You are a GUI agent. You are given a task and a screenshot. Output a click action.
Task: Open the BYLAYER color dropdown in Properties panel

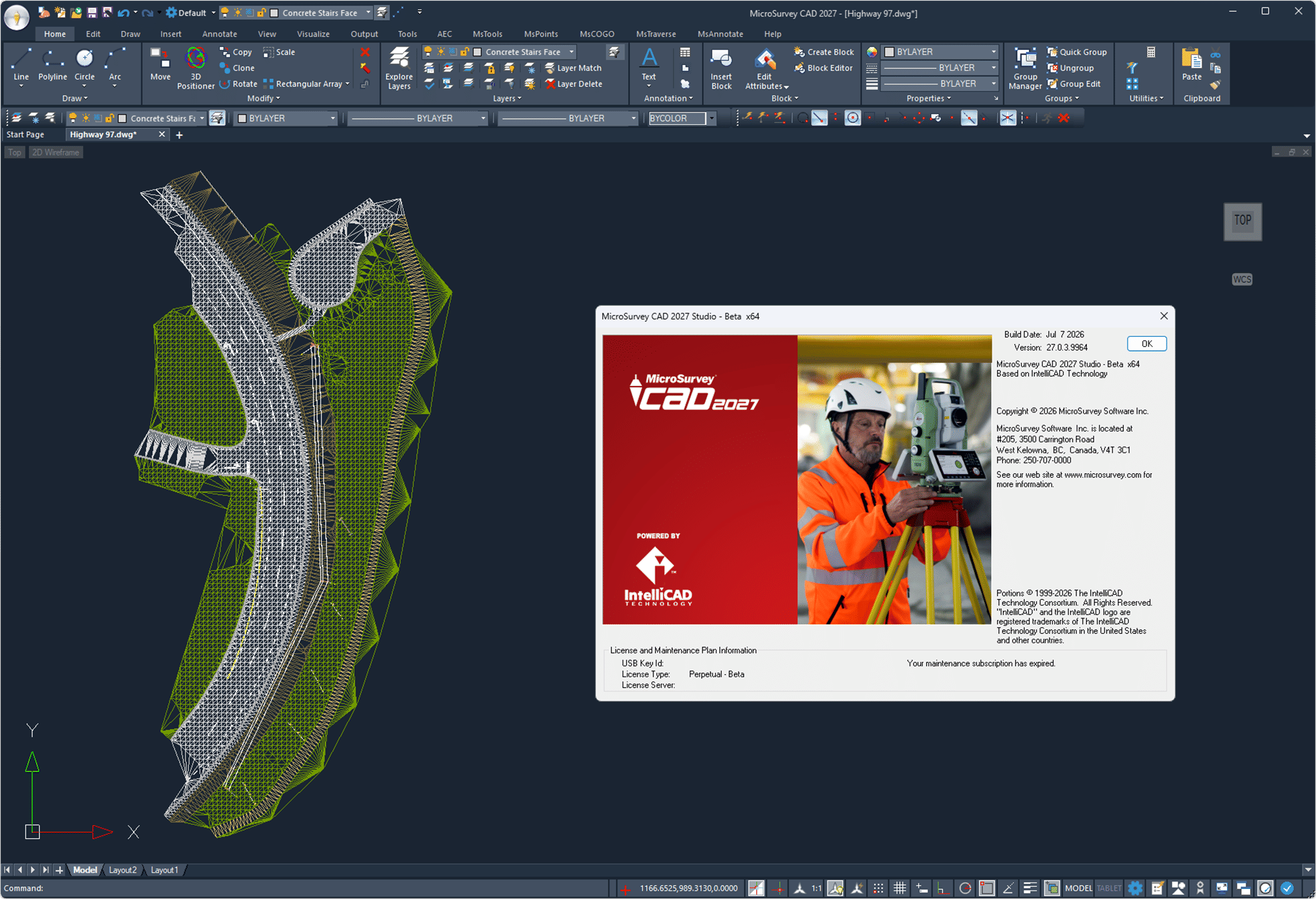pyautogui.click(x=994, y=52)
